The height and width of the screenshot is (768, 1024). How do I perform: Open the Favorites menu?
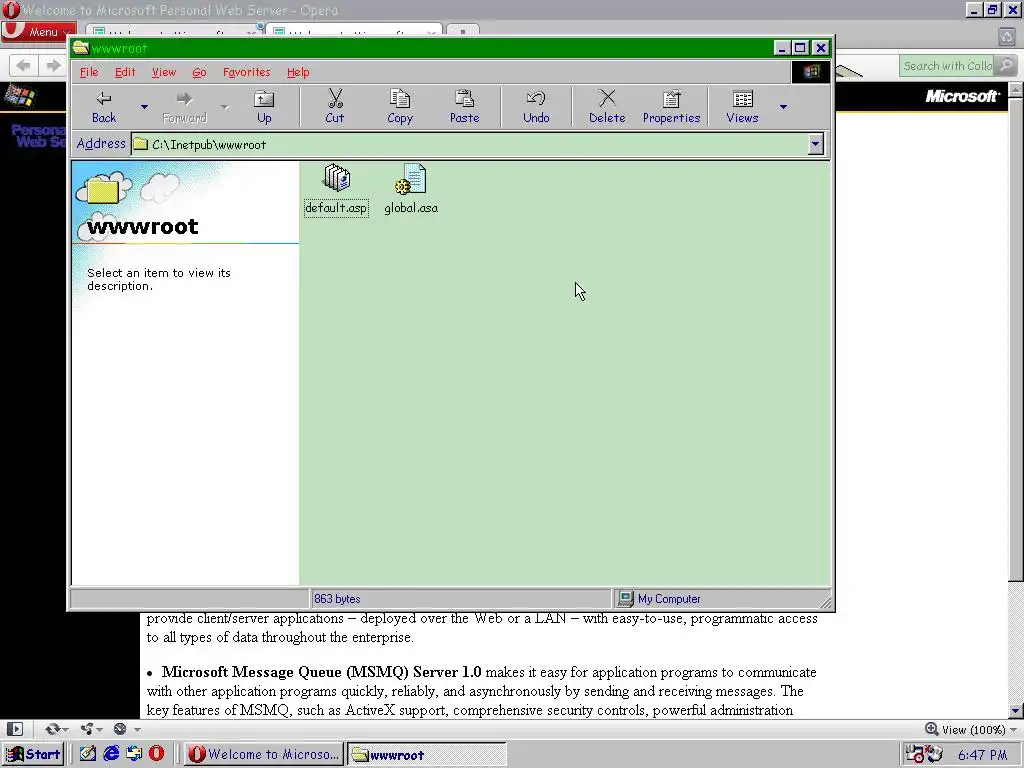coord(246,72)
